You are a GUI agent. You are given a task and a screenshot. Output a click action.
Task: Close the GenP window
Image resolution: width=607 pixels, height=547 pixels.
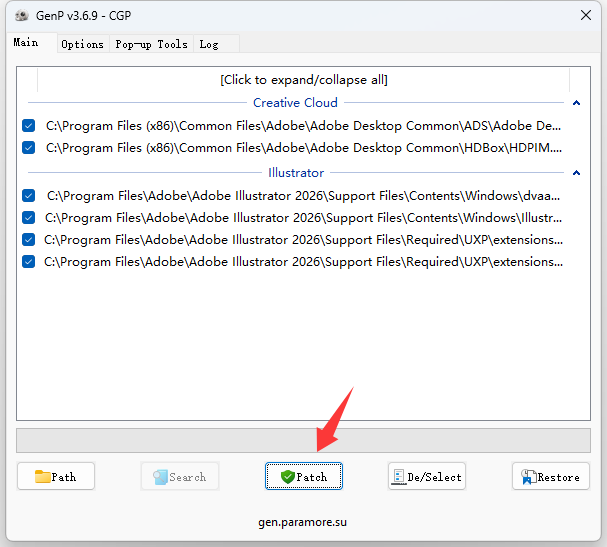point(586,15)
